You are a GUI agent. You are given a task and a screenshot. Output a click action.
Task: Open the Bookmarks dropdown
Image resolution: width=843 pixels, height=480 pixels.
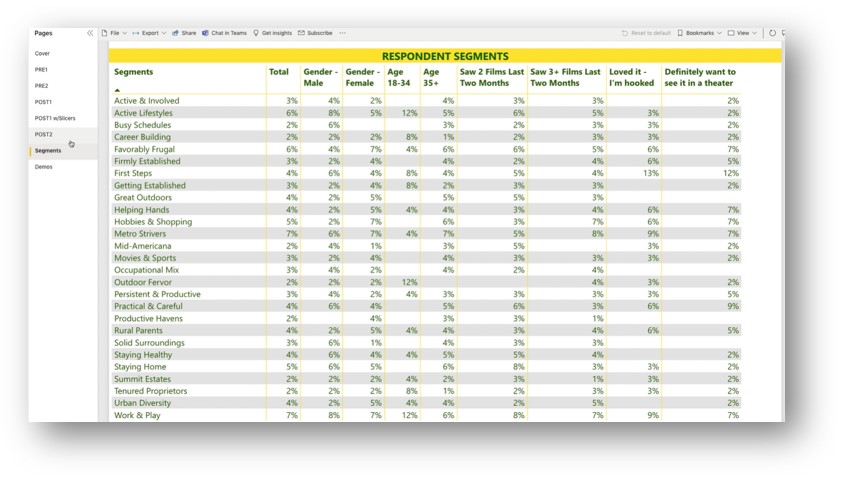click(699, 33)
